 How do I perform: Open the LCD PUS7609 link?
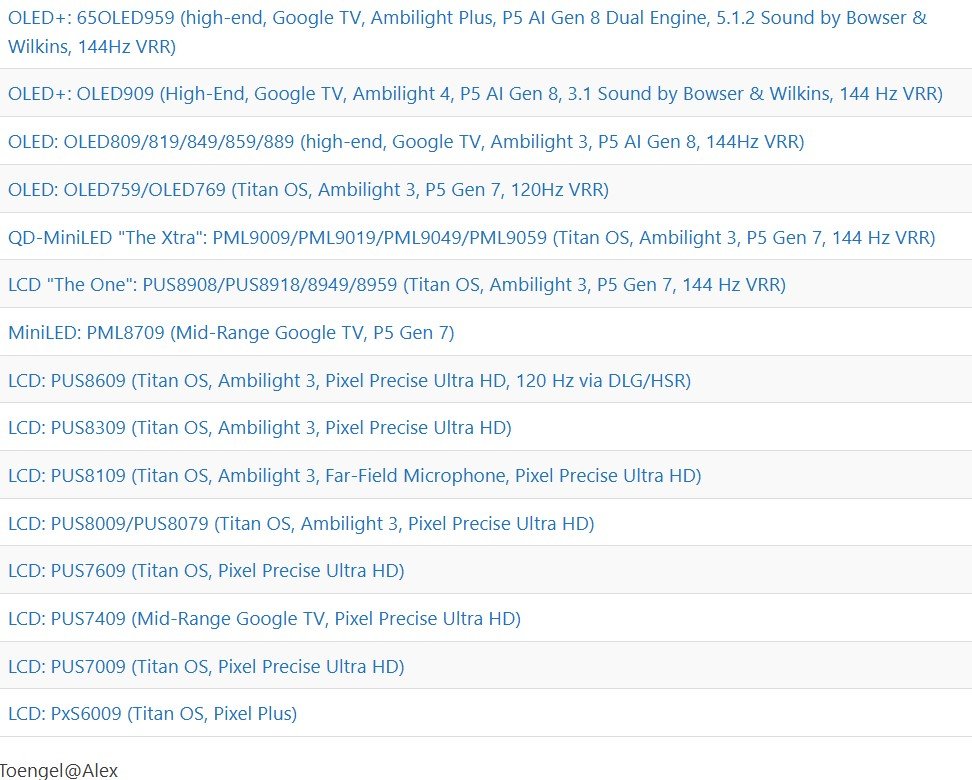pos(206,571)
